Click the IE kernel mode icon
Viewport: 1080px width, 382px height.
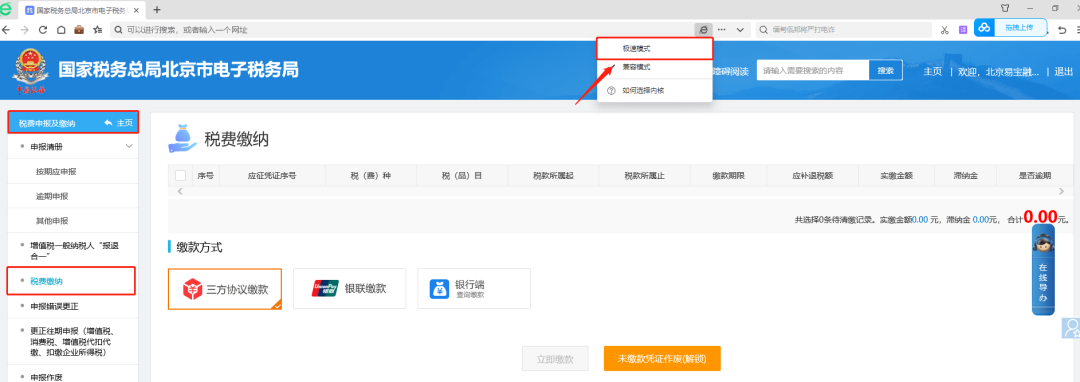(x=703, y=30)
